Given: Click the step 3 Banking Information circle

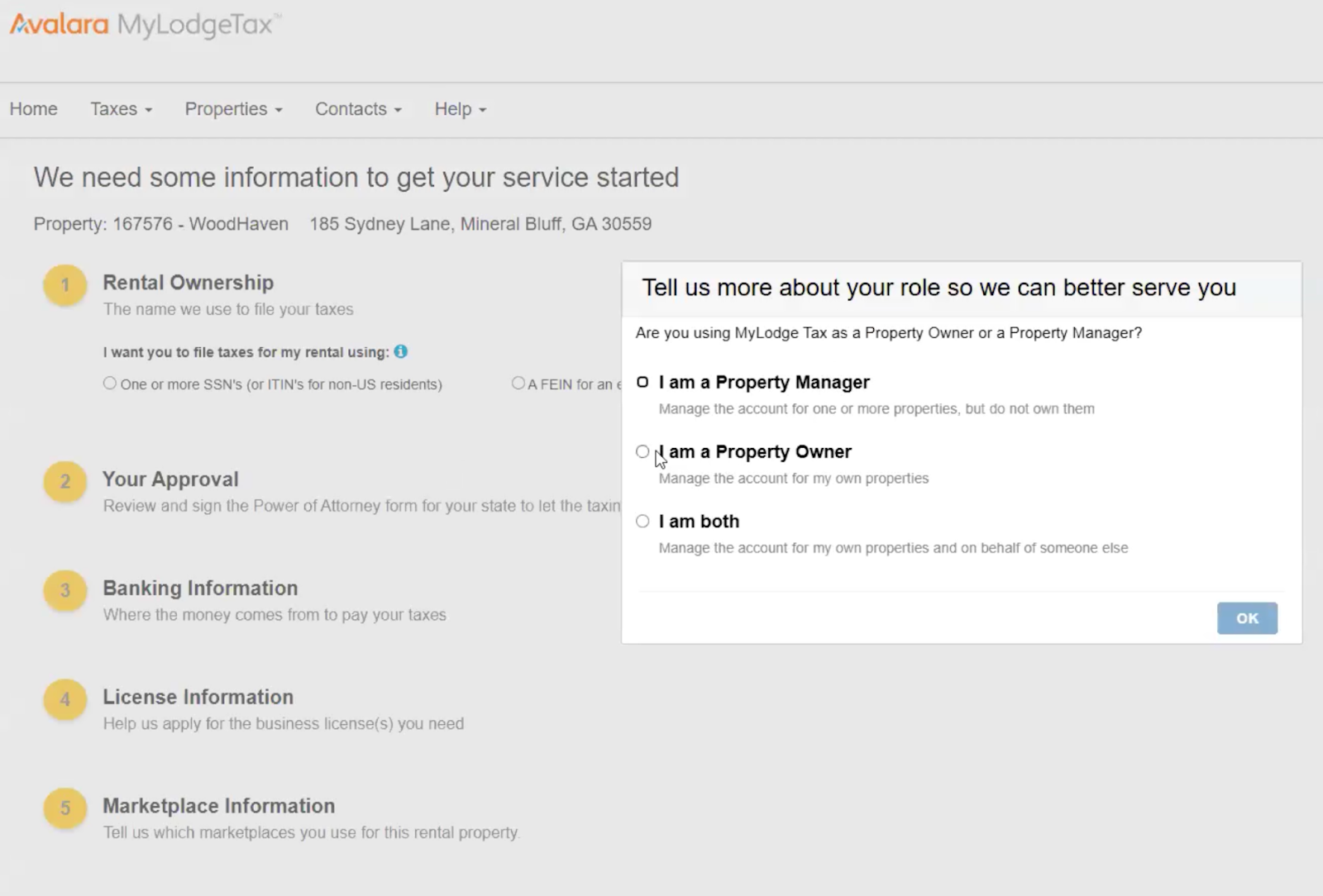Looking at the screenshot, I should pos(64,591).
